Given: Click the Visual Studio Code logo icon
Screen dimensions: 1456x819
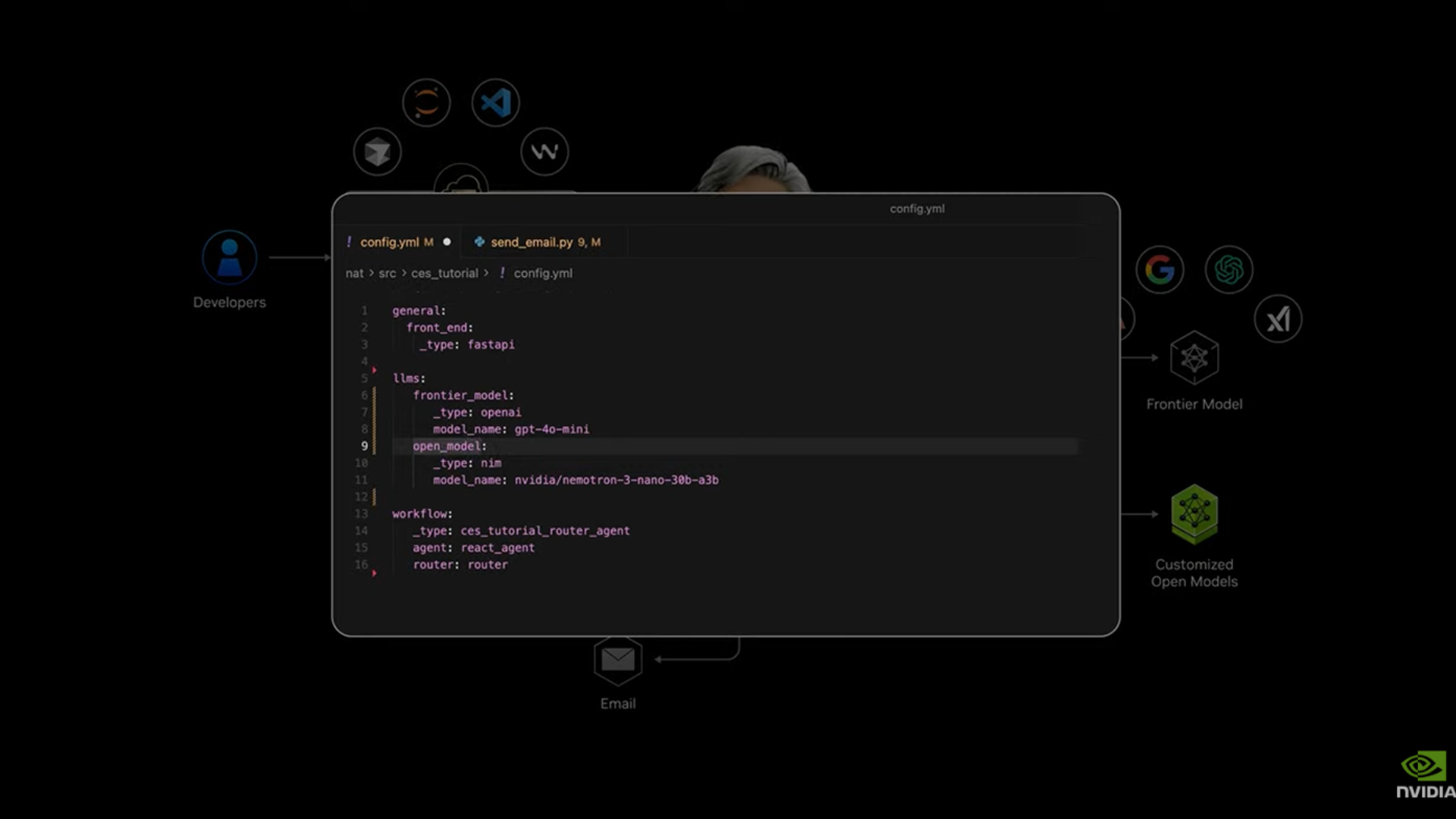Looking at the screenshot, I should (495, 102).
